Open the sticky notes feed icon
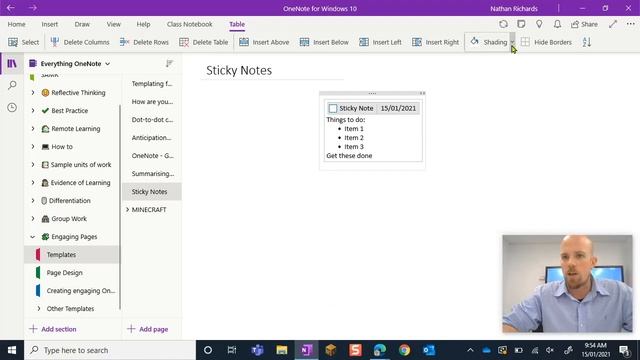Viewport: 640px width, 360px height. (x=521, y=24)
